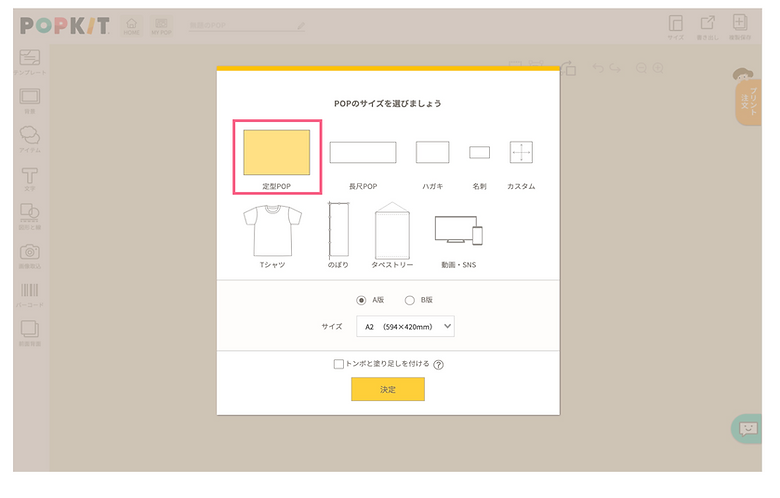
Task: Open the バーコード (barcode) tool
Action: (30, 295)
